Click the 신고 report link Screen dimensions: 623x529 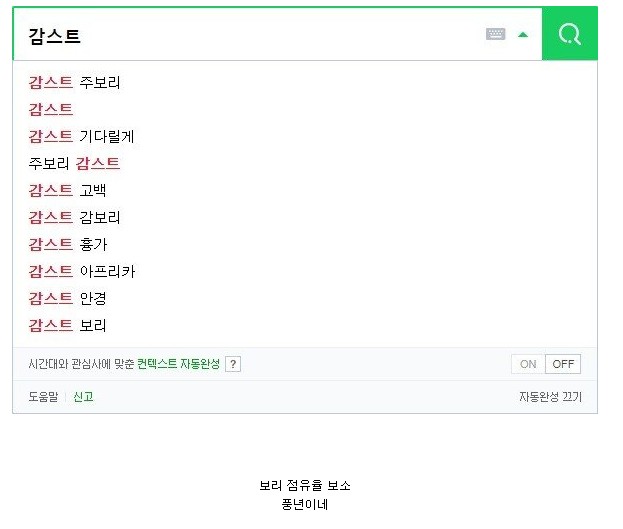[83, 397]
